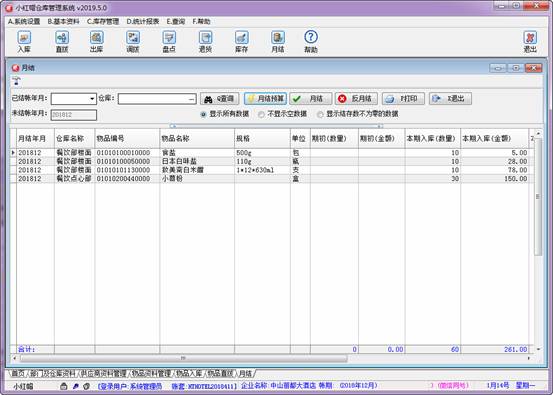Select the 显示结存数不为零的数据 radio option
This screenshot has height=395, width=553.
click(x=320, y=114)
